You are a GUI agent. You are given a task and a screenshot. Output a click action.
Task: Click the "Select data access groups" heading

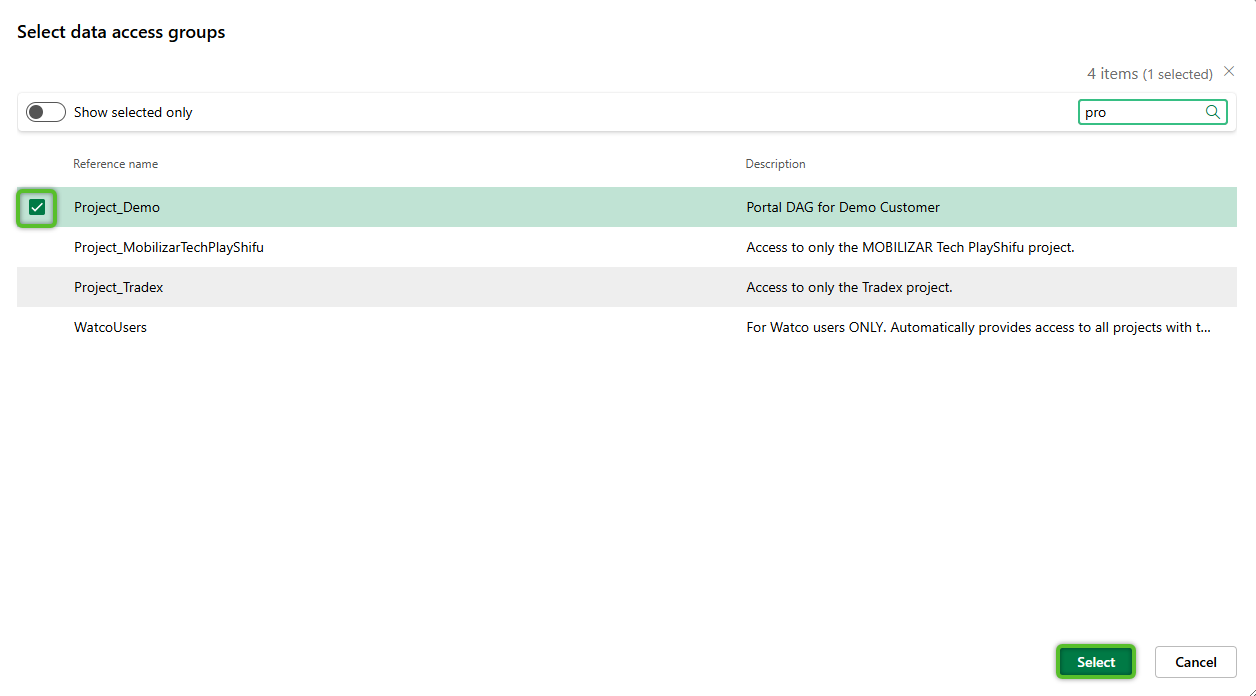[121, 32]
